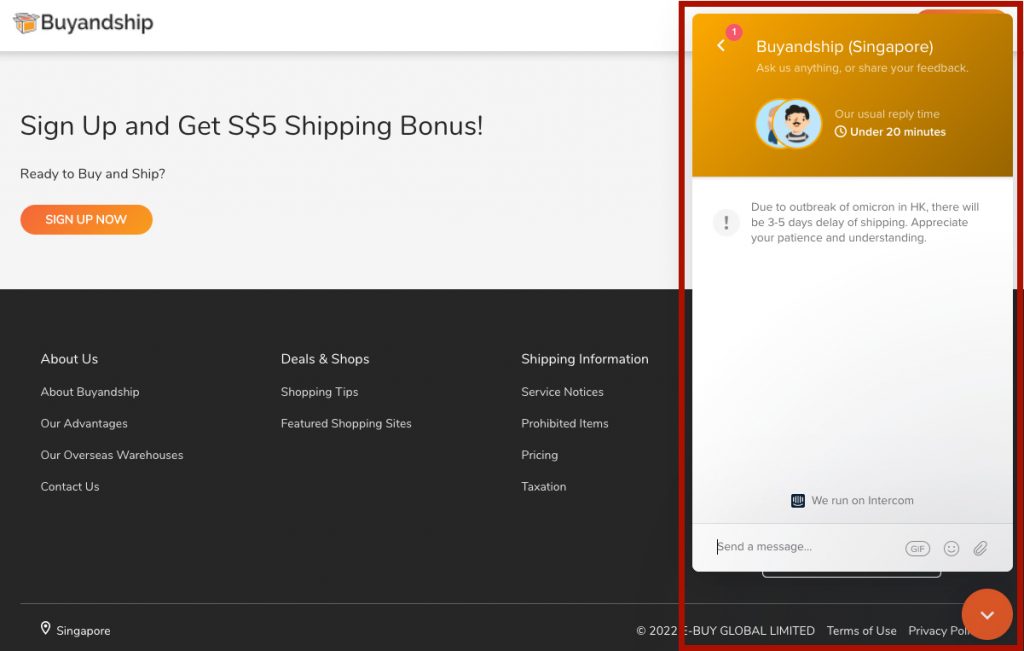Click 'About Us' footer heading
This screenshot has height=651, width=1024.
pyautogui.click(x=69, y=359)
